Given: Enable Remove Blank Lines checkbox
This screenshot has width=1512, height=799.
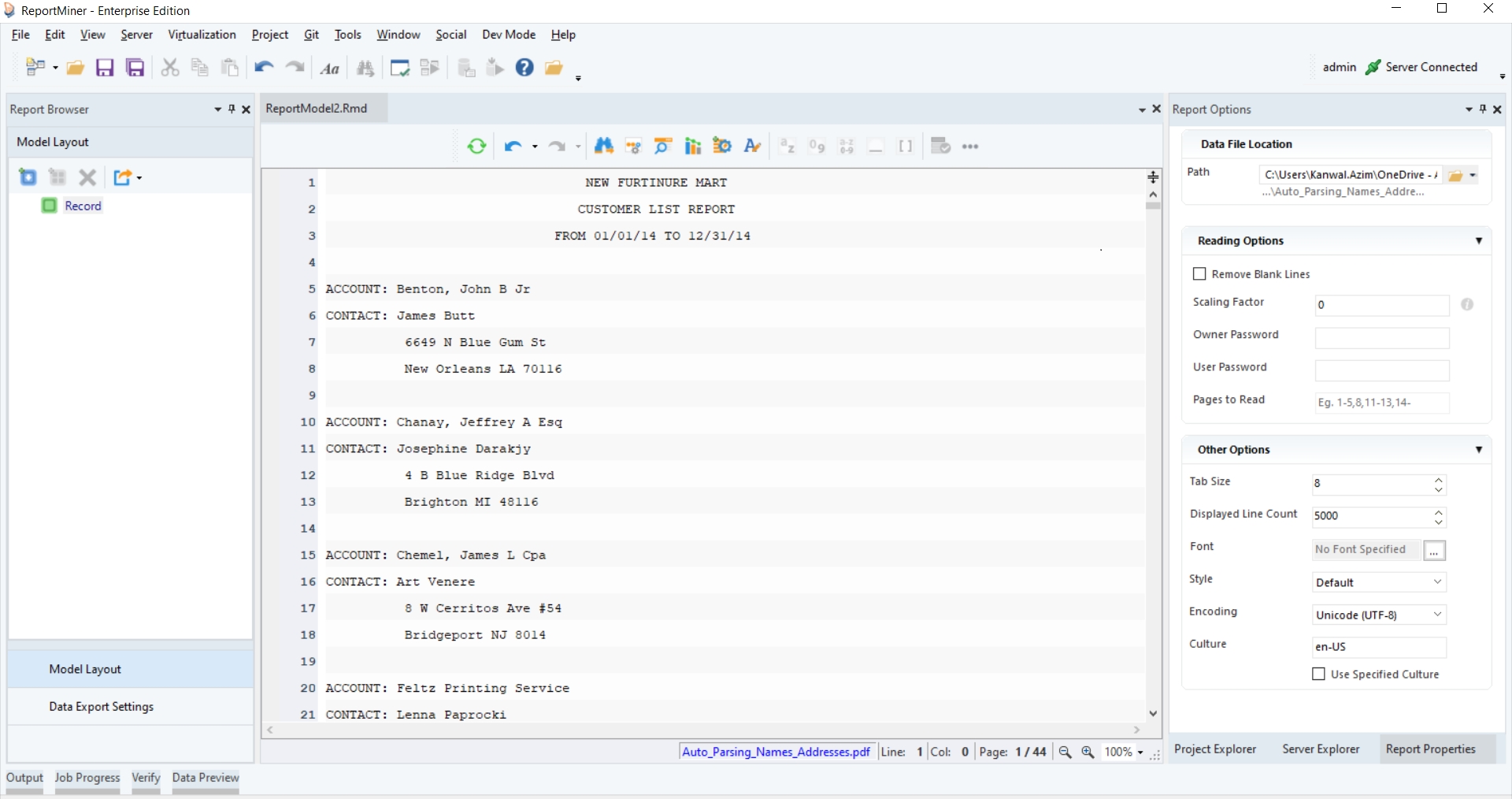Looking at the screenshot, I should point(1199,274).
